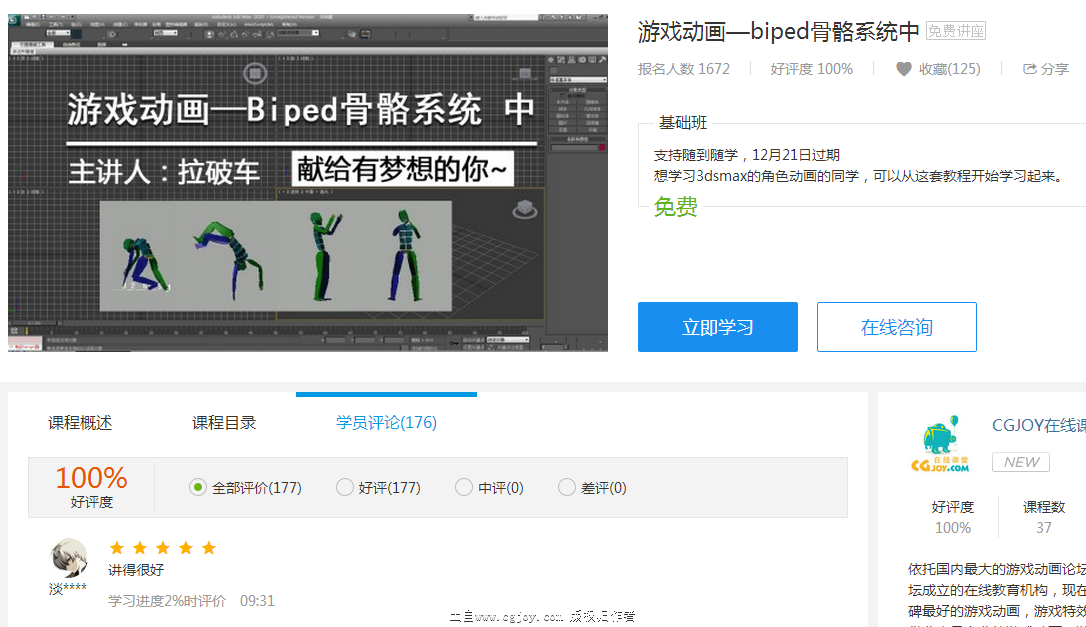Open the 学员评论(176) tab

coord(386,423)
